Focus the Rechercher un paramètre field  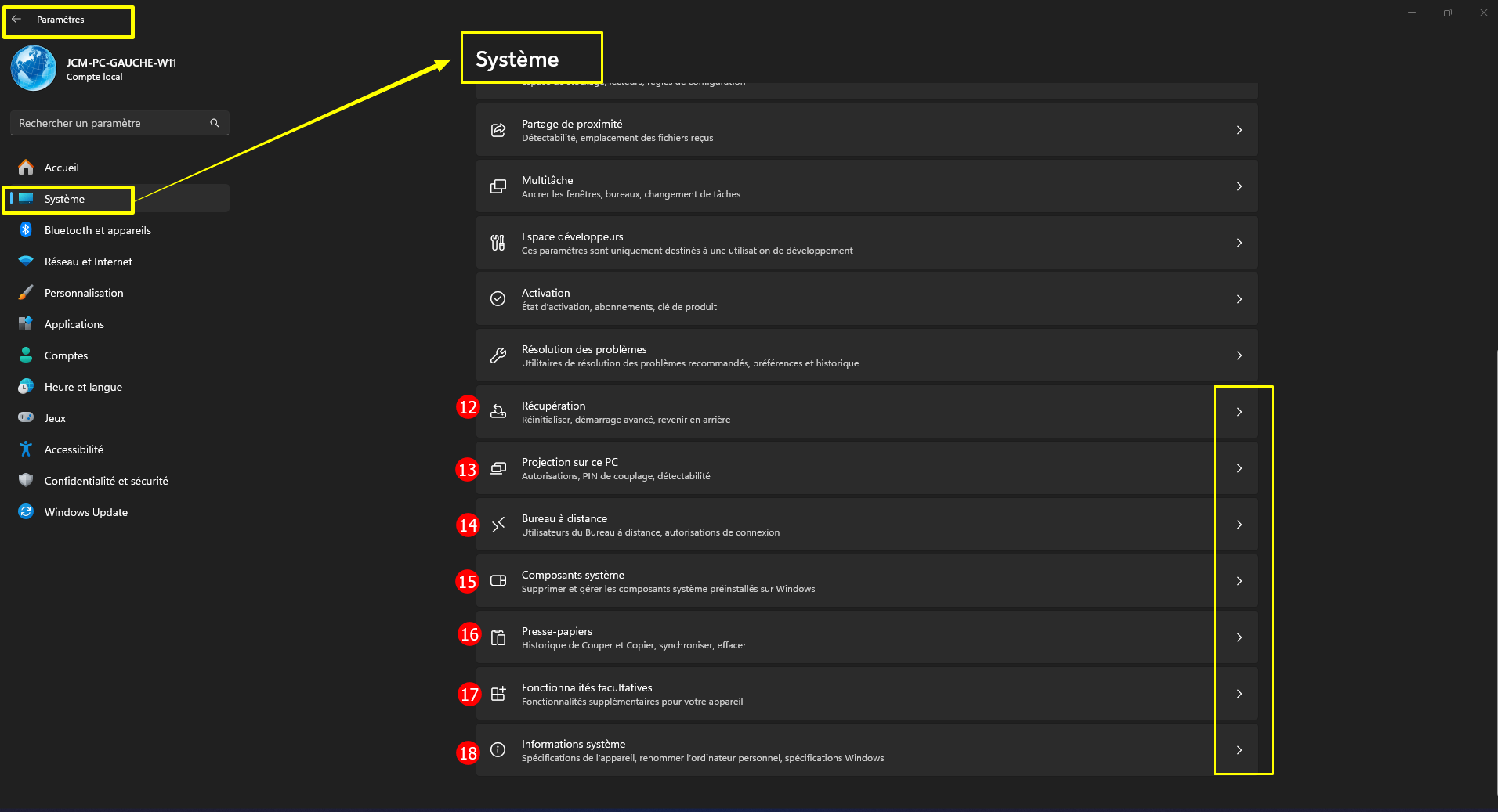tap(110, 123)
